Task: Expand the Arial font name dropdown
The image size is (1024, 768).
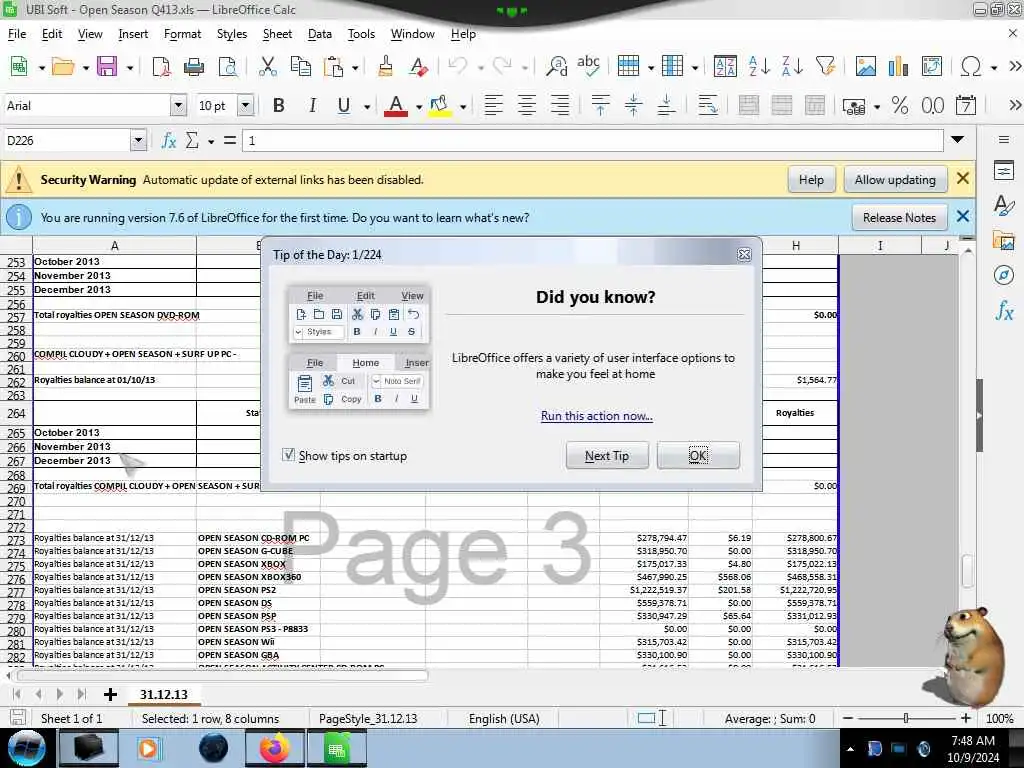Action: (178, 105)
